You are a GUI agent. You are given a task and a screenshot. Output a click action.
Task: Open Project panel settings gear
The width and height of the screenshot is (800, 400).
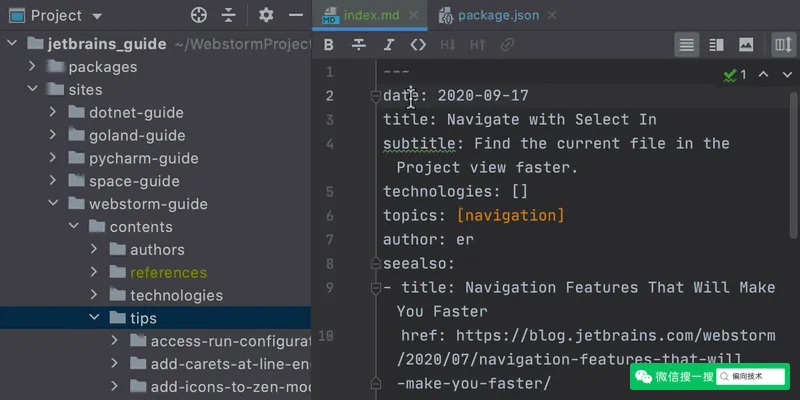click(266, 15)
